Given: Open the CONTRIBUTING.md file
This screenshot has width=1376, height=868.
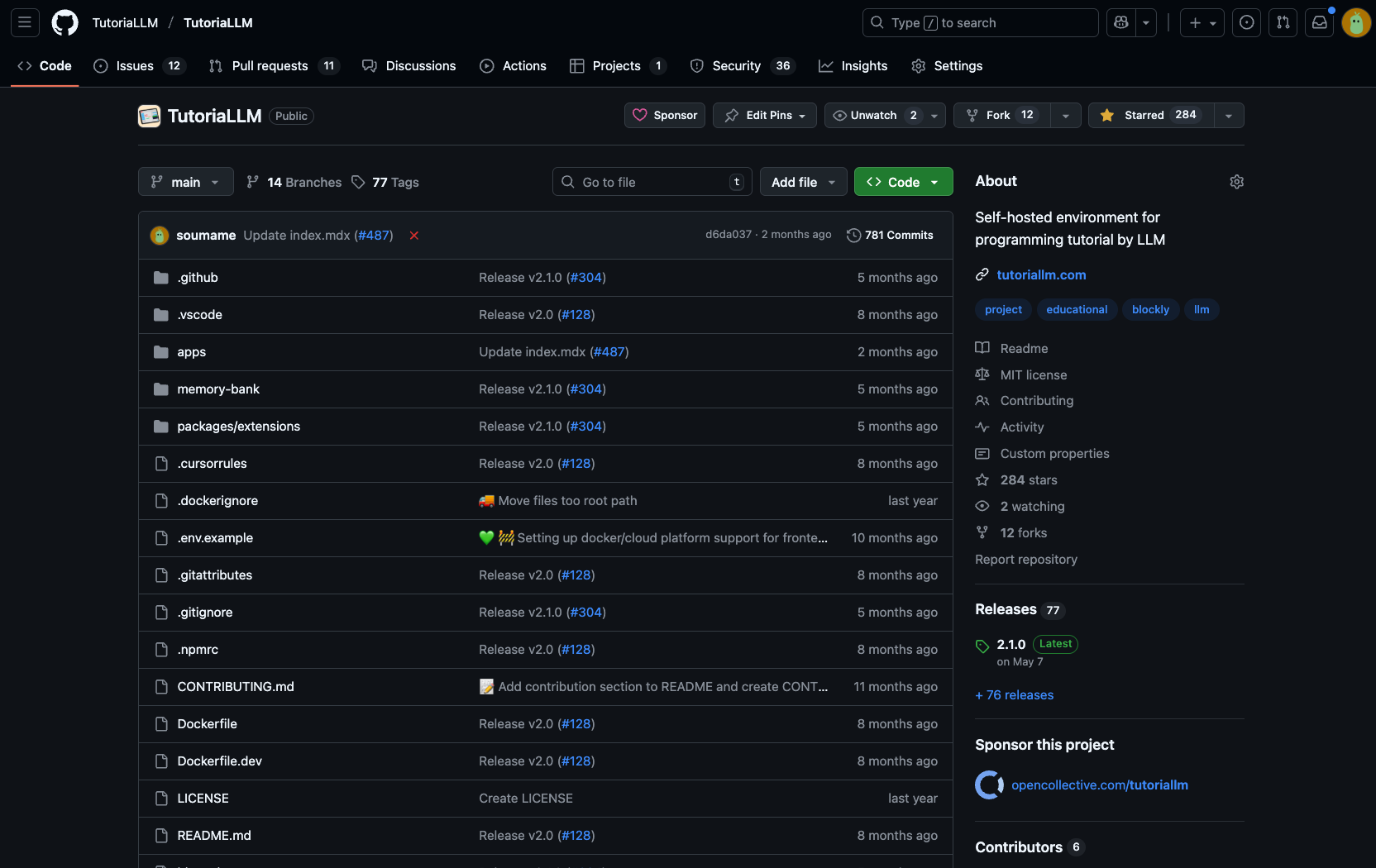Looking at the screenshot, I should 236,687.
